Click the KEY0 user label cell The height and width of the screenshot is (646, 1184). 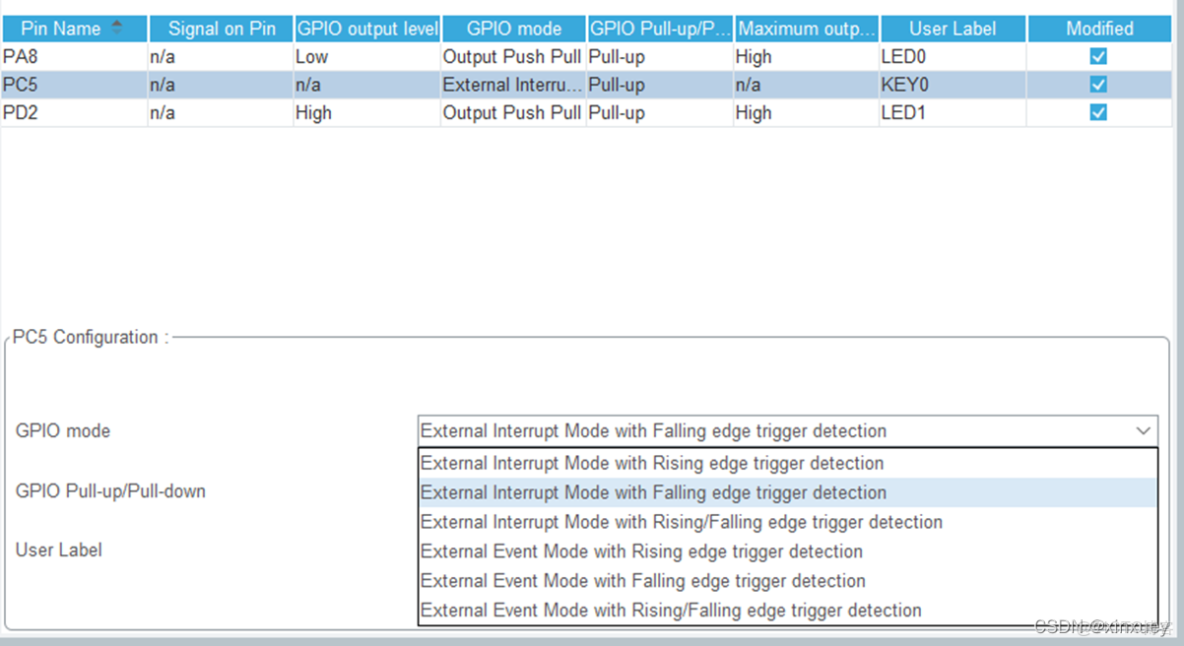point(953,85)
